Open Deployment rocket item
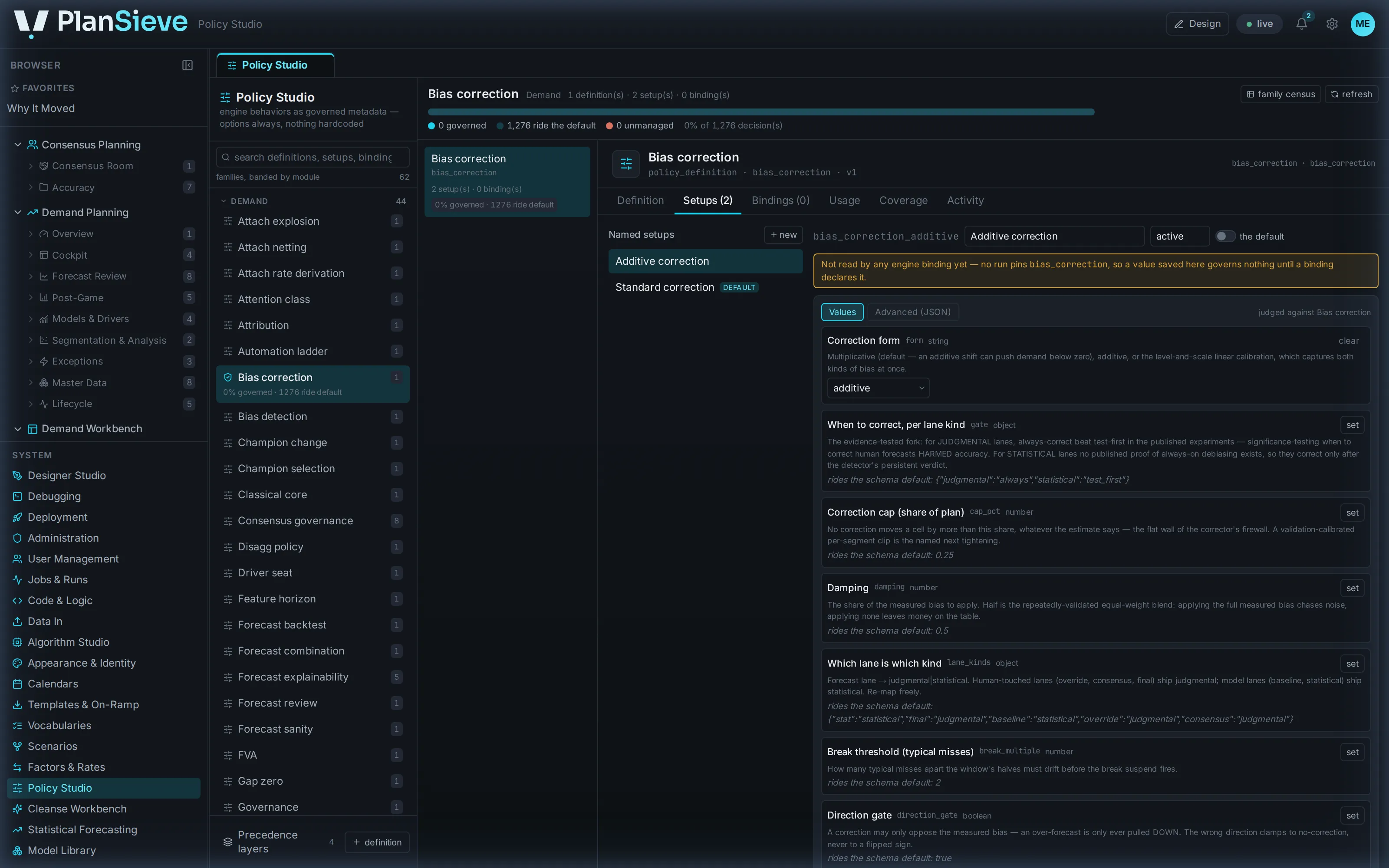 (x=104, y=516)
